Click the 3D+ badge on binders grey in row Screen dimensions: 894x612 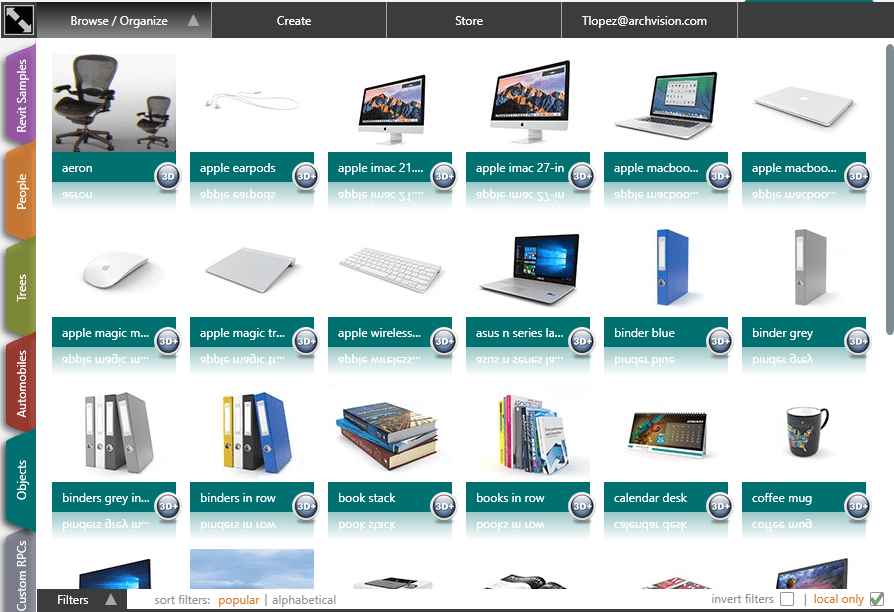pyautogui.click(x=168, y=506)
